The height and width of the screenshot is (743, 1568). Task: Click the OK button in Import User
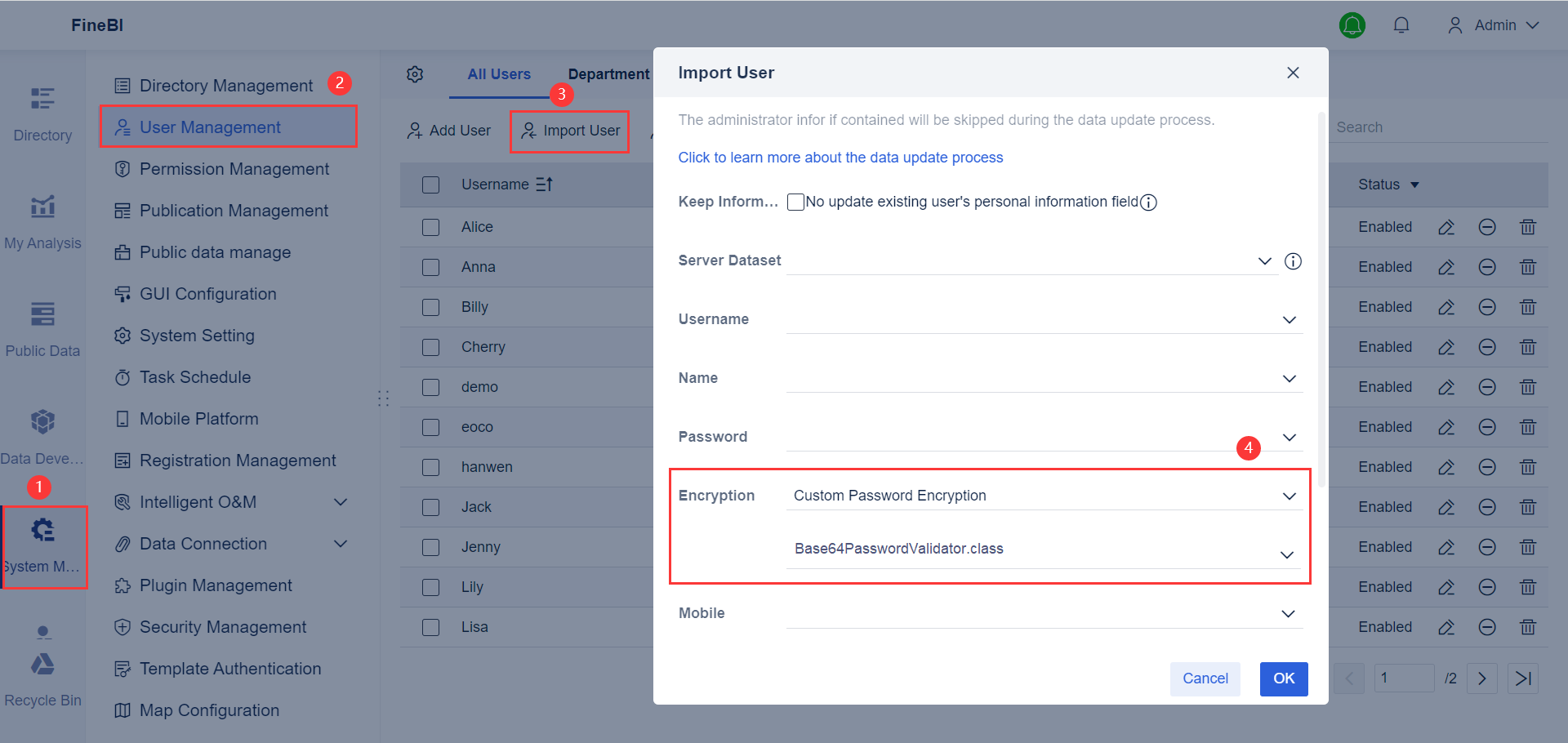click(x=1283, y=678)
